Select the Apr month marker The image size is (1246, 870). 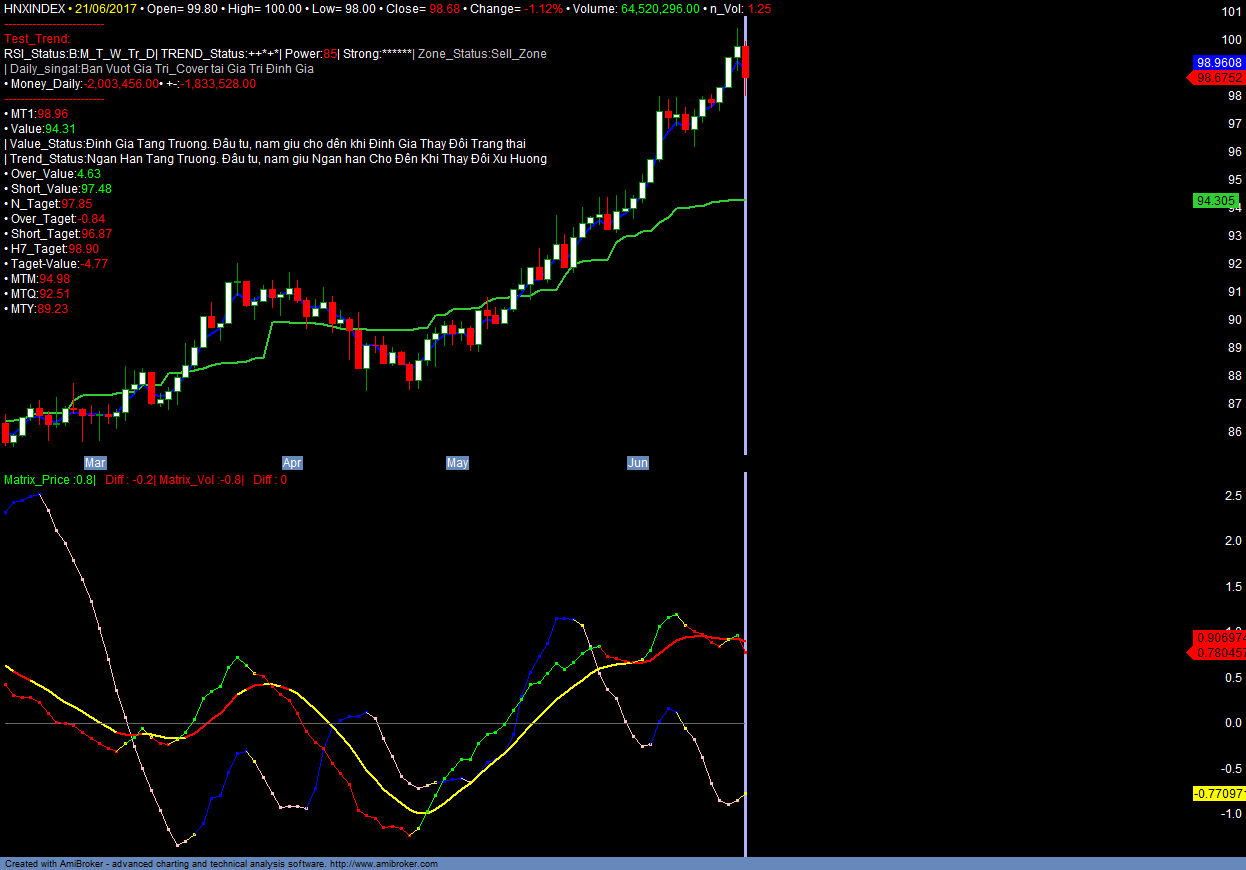pos(292,463)
